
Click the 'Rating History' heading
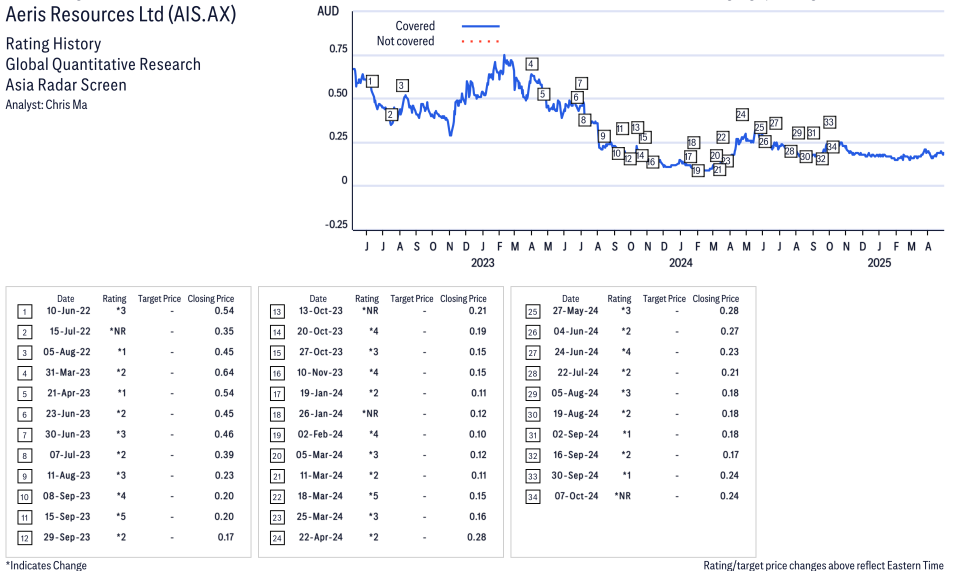(53, 44)
